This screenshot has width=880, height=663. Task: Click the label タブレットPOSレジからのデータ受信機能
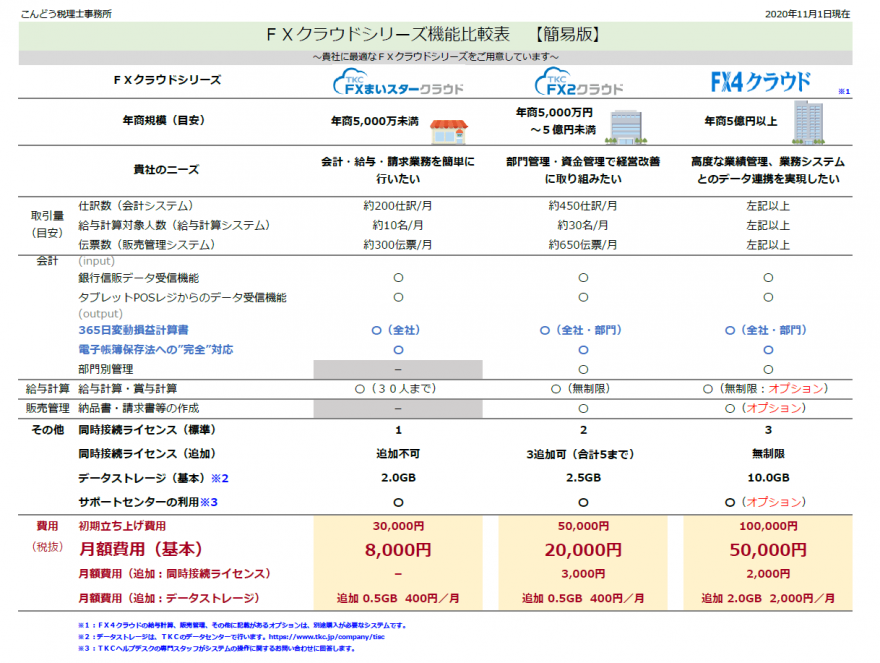coord(182,298)
